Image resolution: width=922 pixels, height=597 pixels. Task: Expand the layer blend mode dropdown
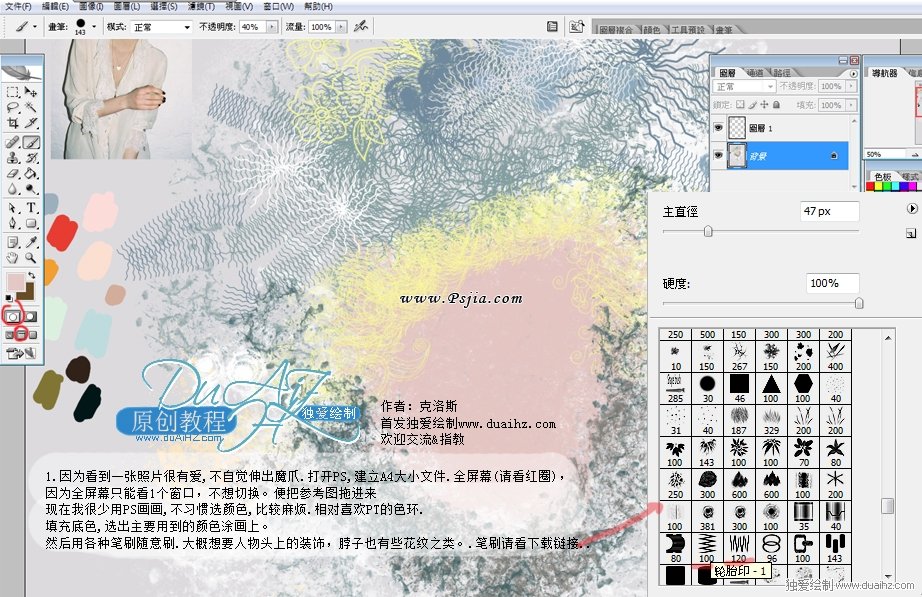[x=769, y=87]
